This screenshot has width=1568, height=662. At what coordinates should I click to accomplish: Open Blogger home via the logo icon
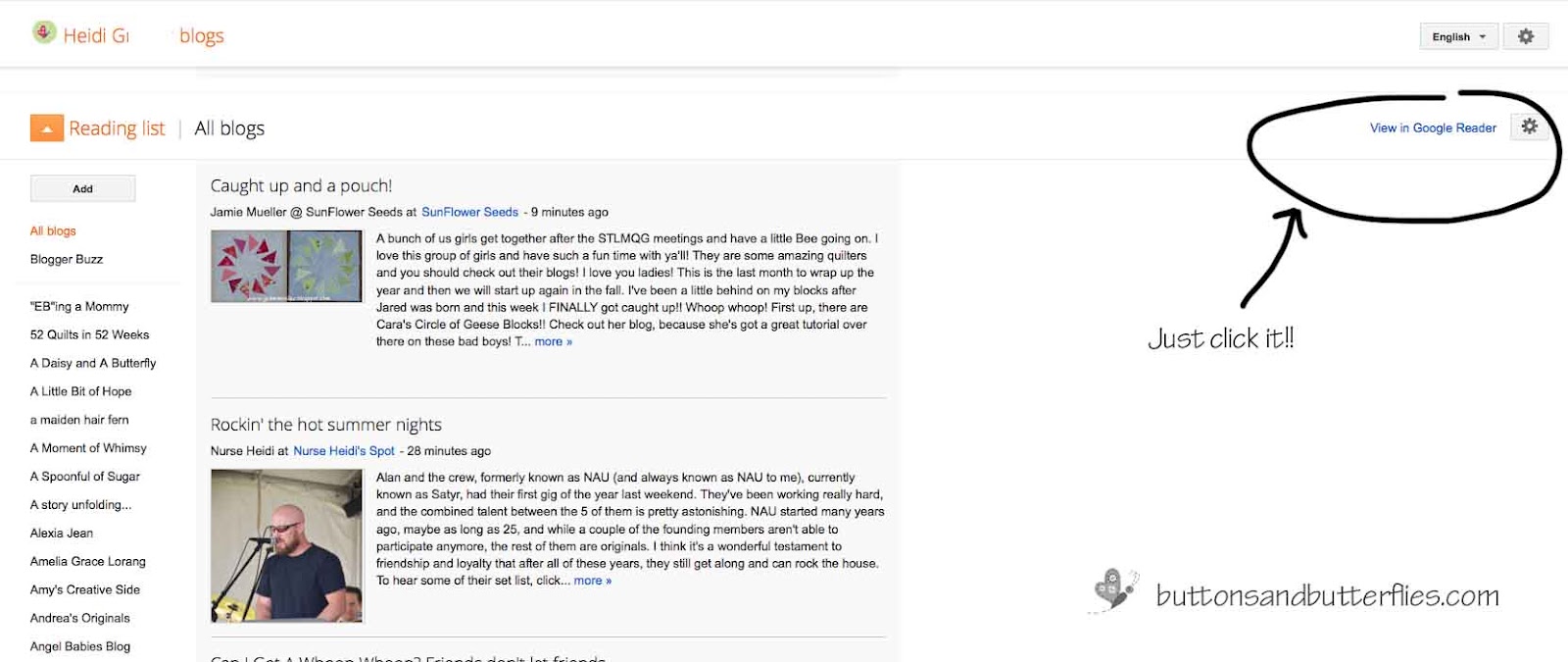(43, 32)
